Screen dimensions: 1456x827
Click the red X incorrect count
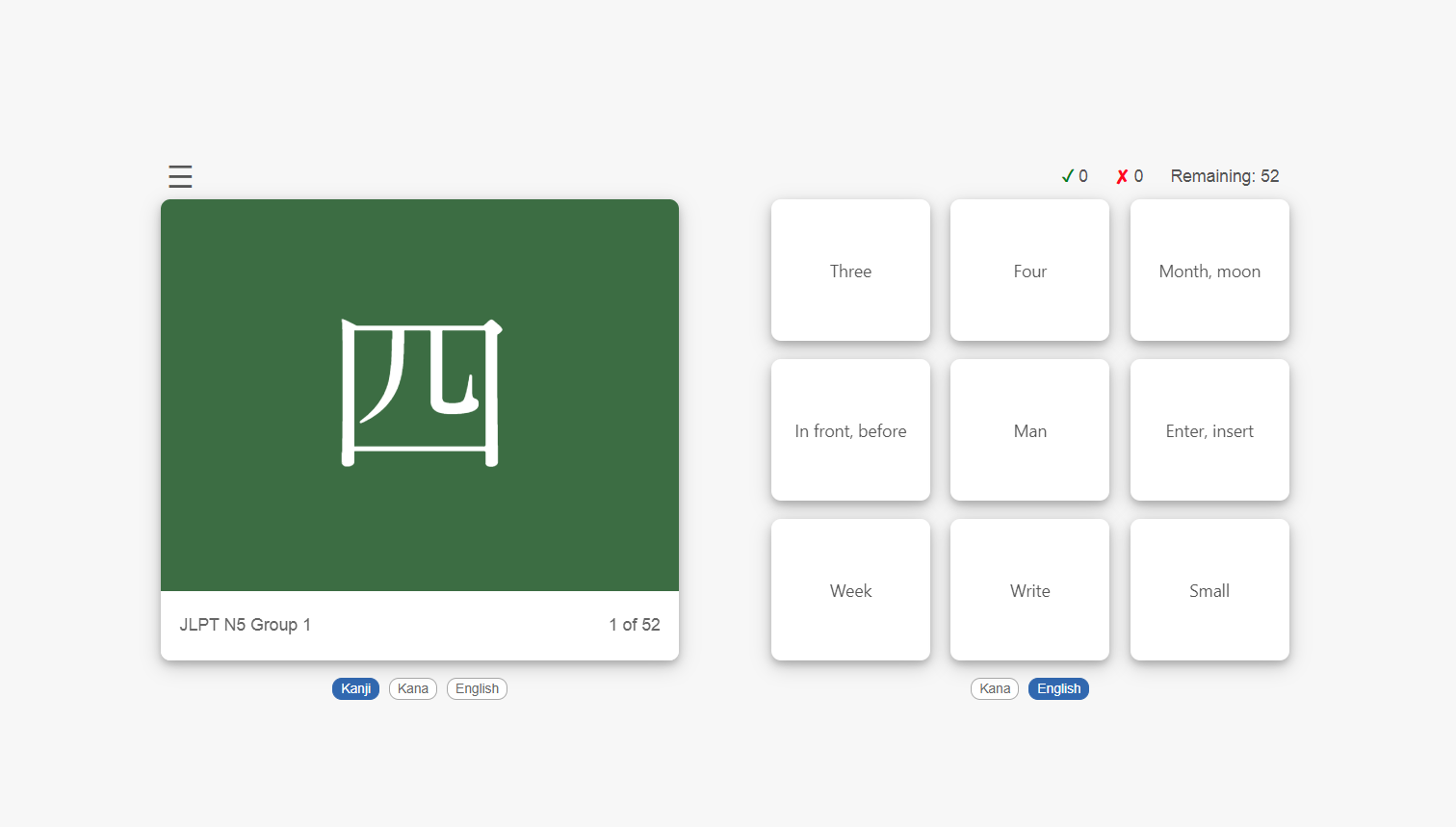(x=1130, y=176)
